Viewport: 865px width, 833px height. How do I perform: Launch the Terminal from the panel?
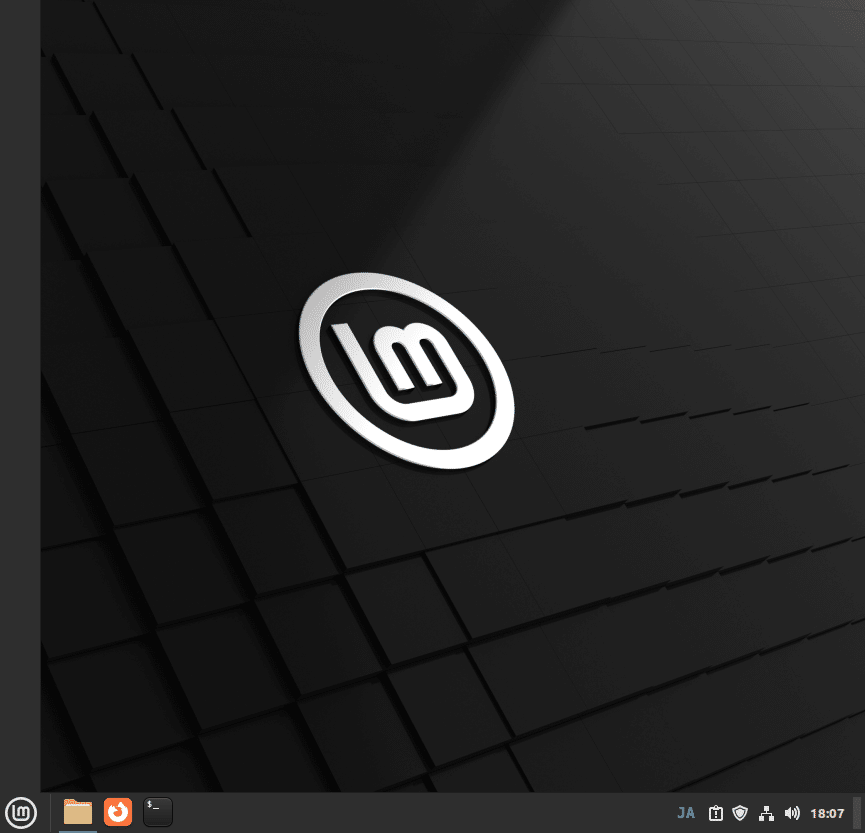(x=158, y=812)
